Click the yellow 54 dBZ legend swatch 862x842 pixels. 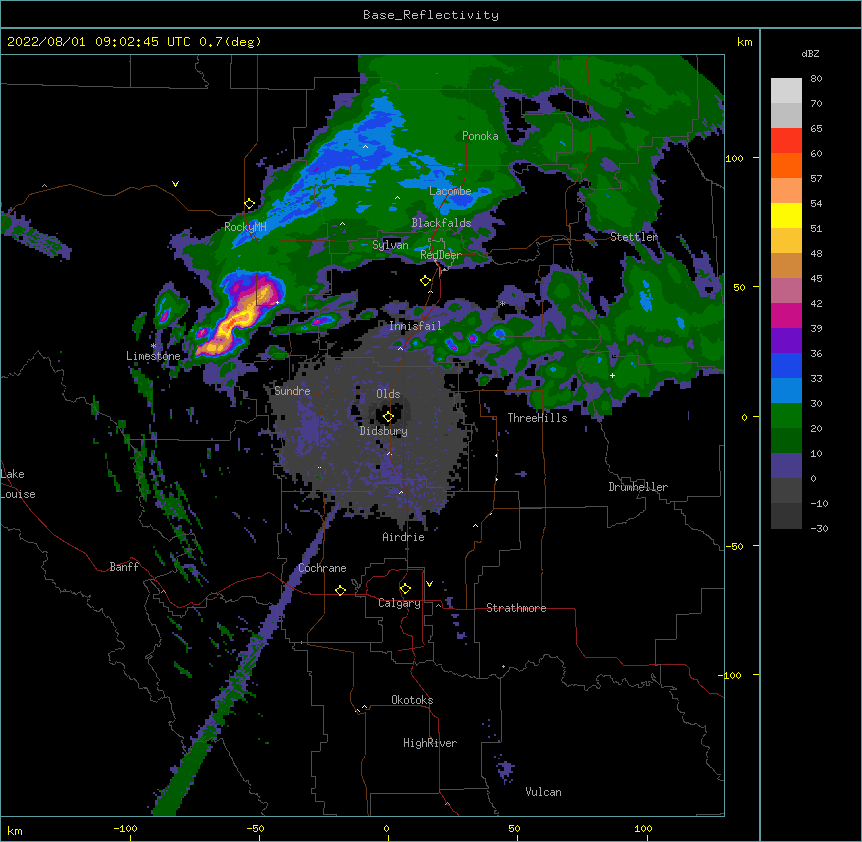786,215
